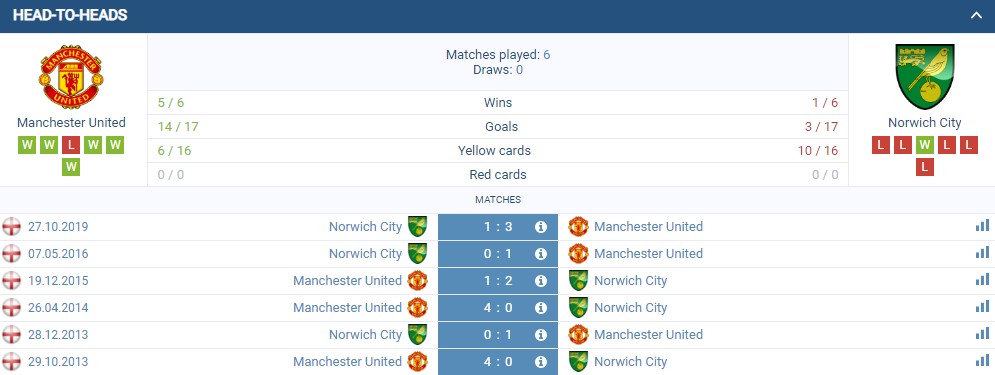Click the large Manchester United crest
995x375 pixels.
pos(71,76)
